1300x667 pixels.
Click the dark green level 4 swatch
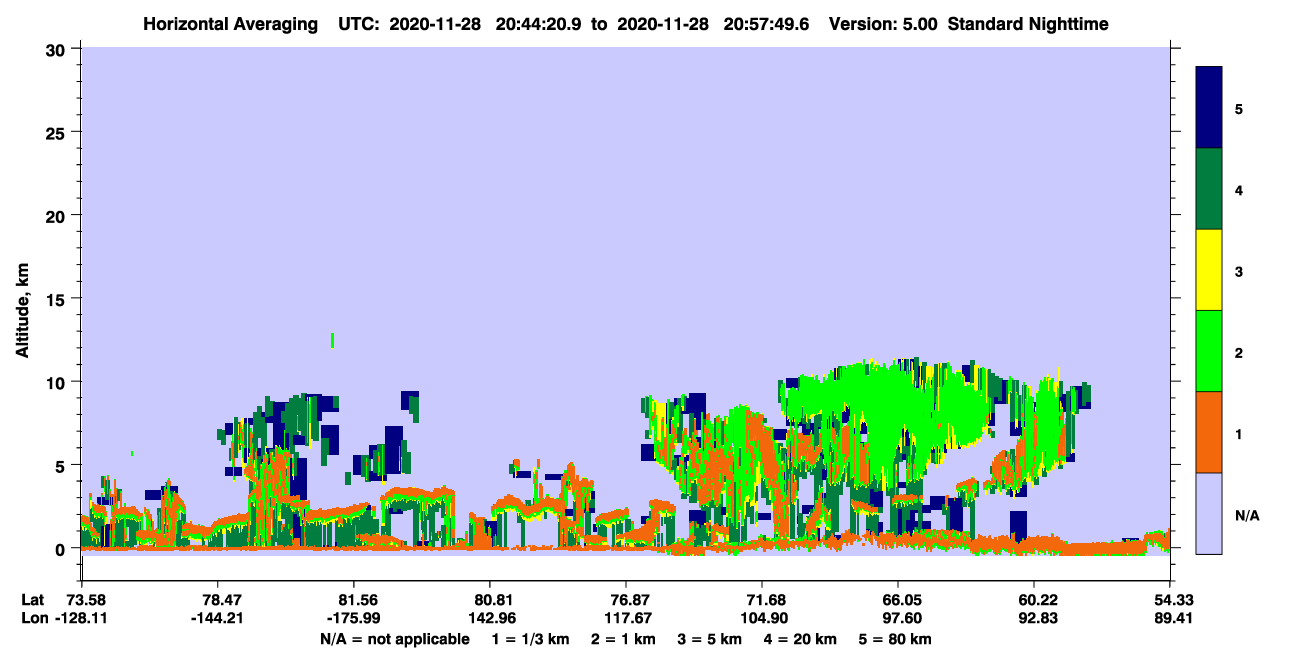[1209, 189]
